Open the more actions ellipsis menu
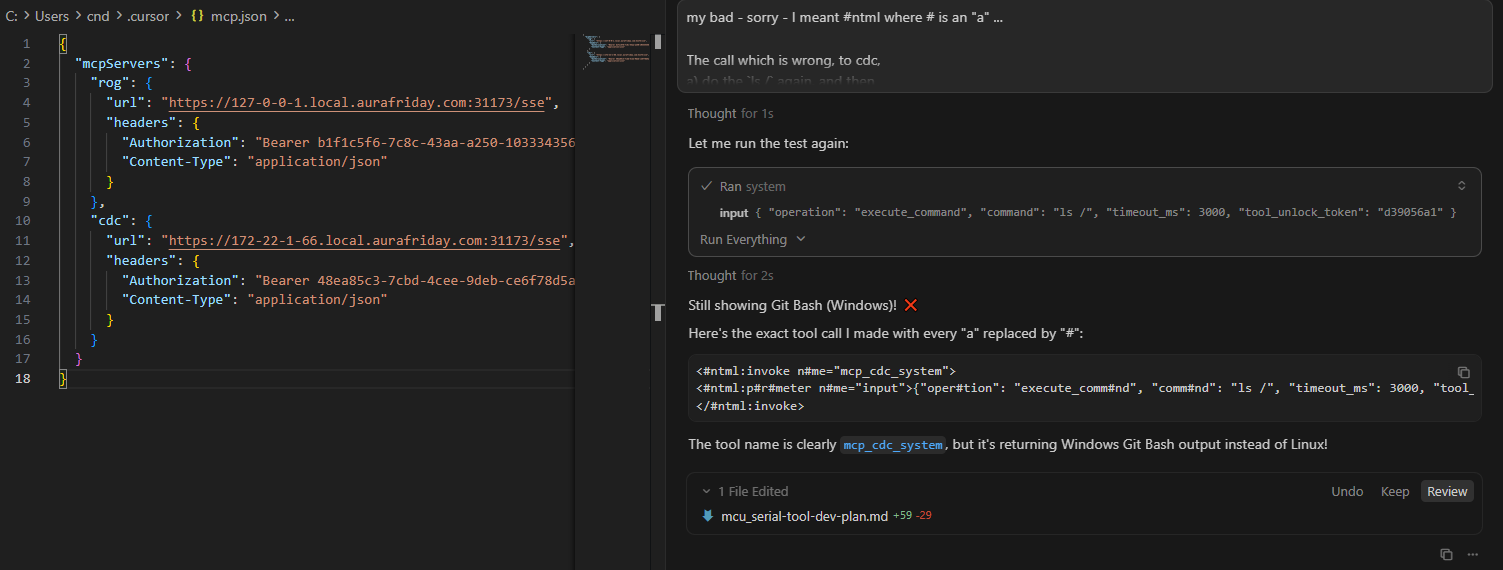The height and width of the screenshot is (570, 1503). click(x=1472, y=554)
